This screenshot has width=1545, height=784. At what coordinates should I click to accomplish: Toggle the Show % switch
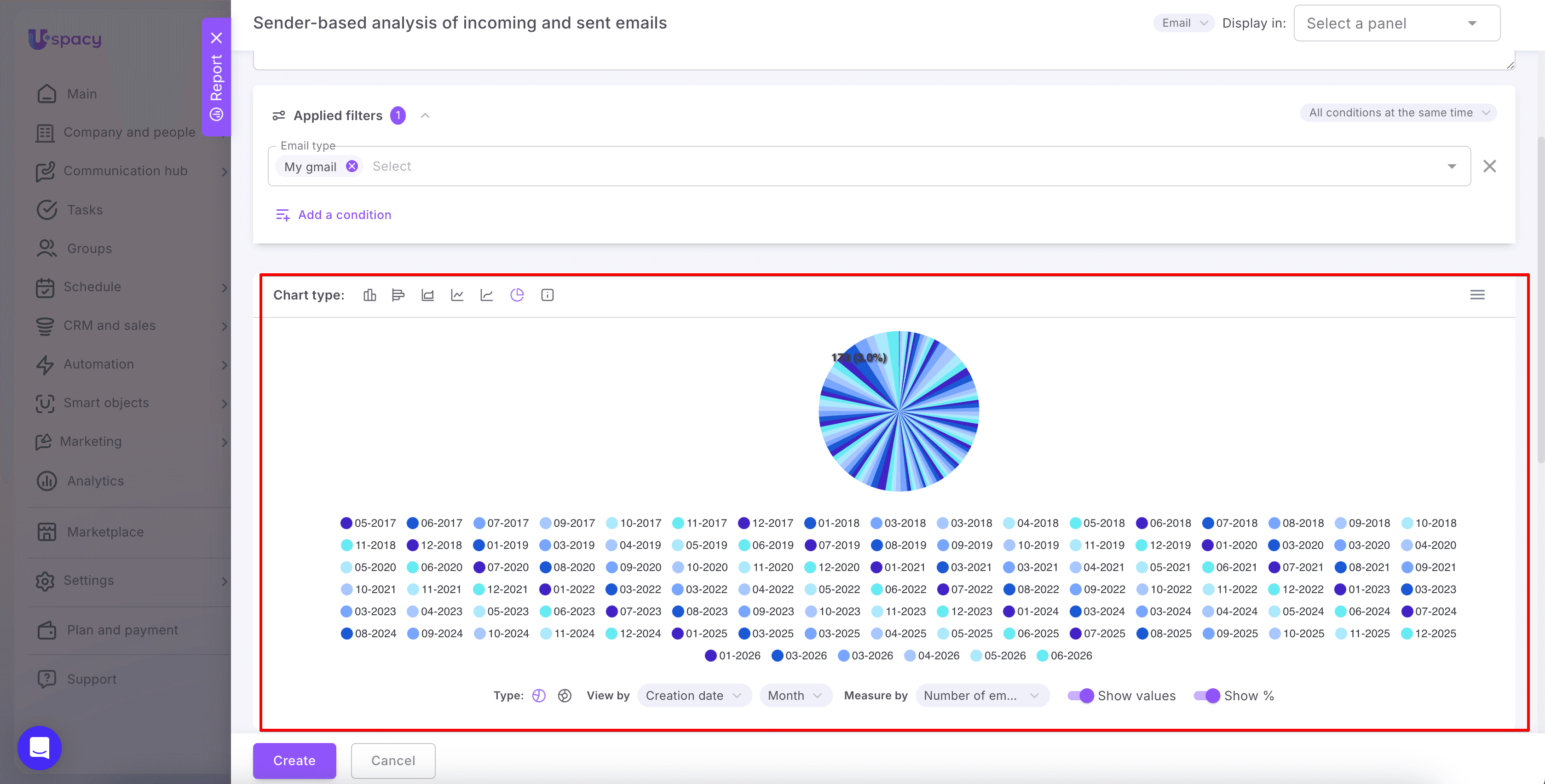tap(1207, 695)
